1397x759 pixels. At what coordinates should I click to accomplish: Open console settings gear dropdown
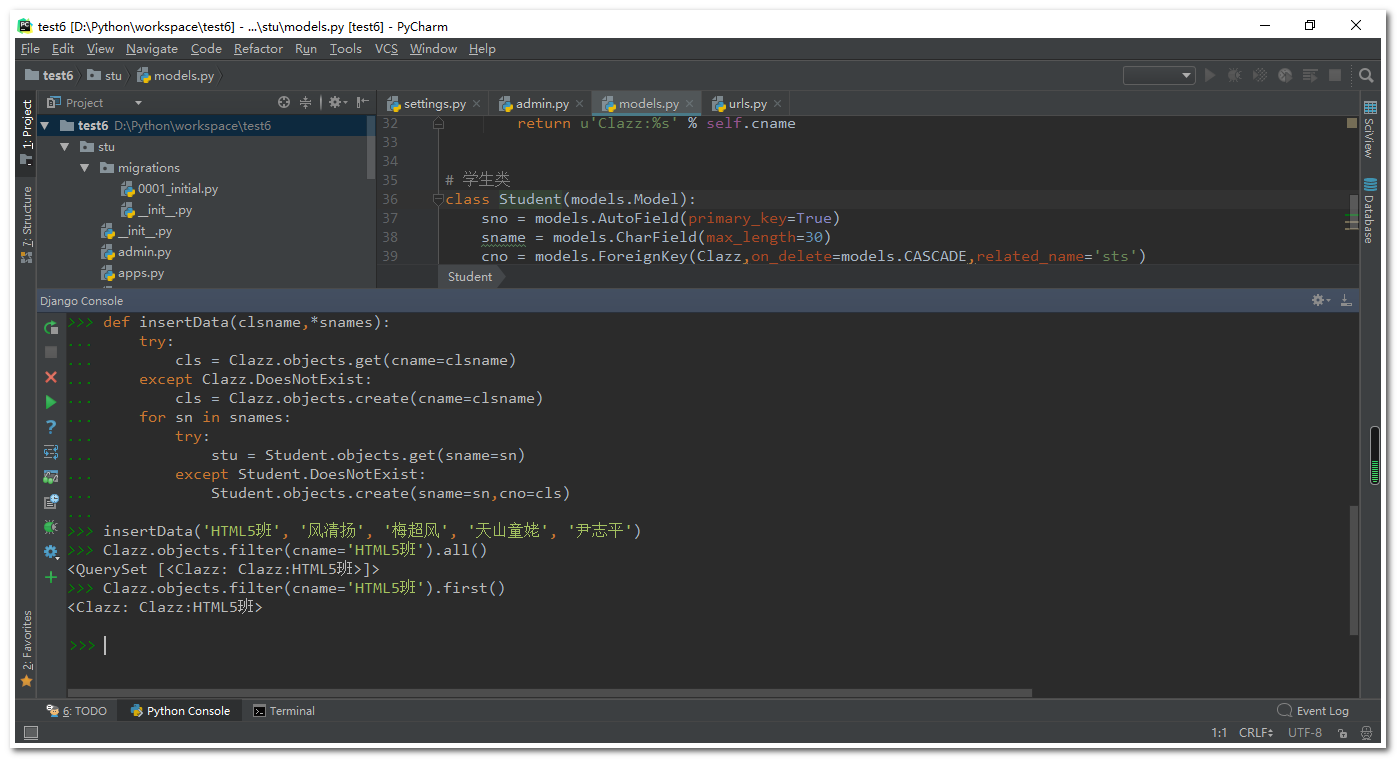click(51, 552)
